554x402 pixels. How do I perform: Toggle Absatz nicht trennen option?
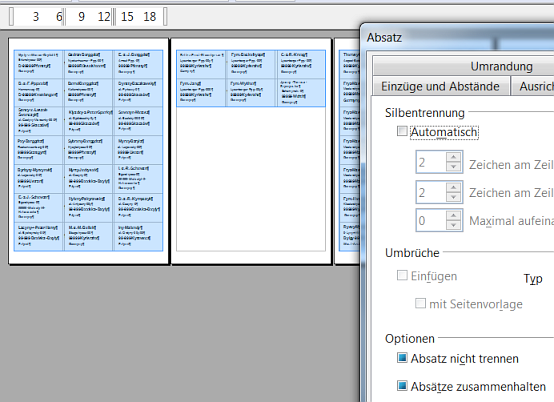coord(402,357)
